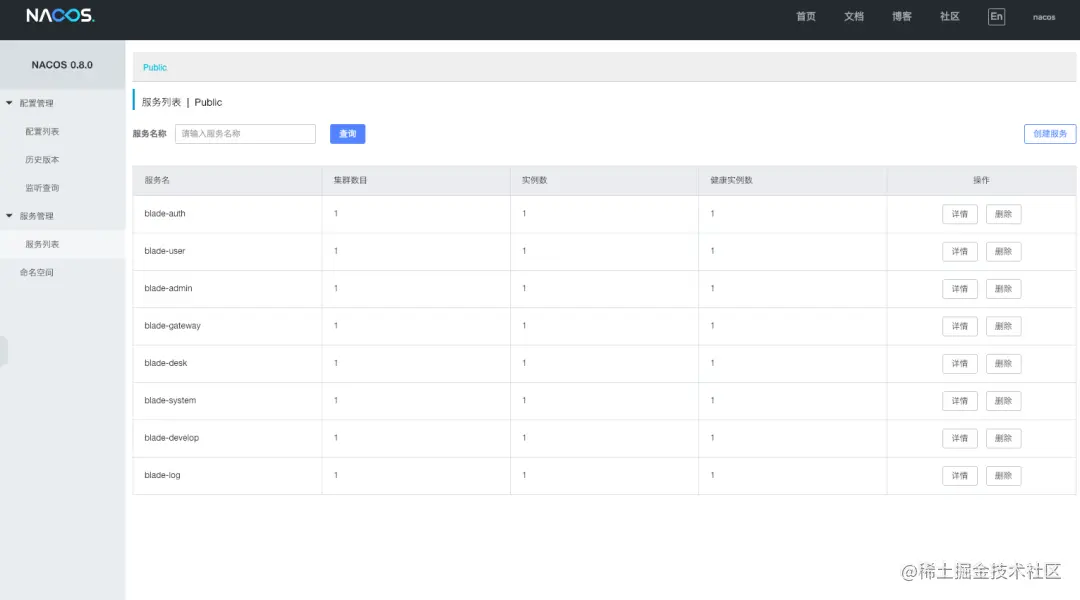The height and width of the screenshot is (600, 1080).
Task: Select the blade-system service name
Action: click(x=170, y=400)
